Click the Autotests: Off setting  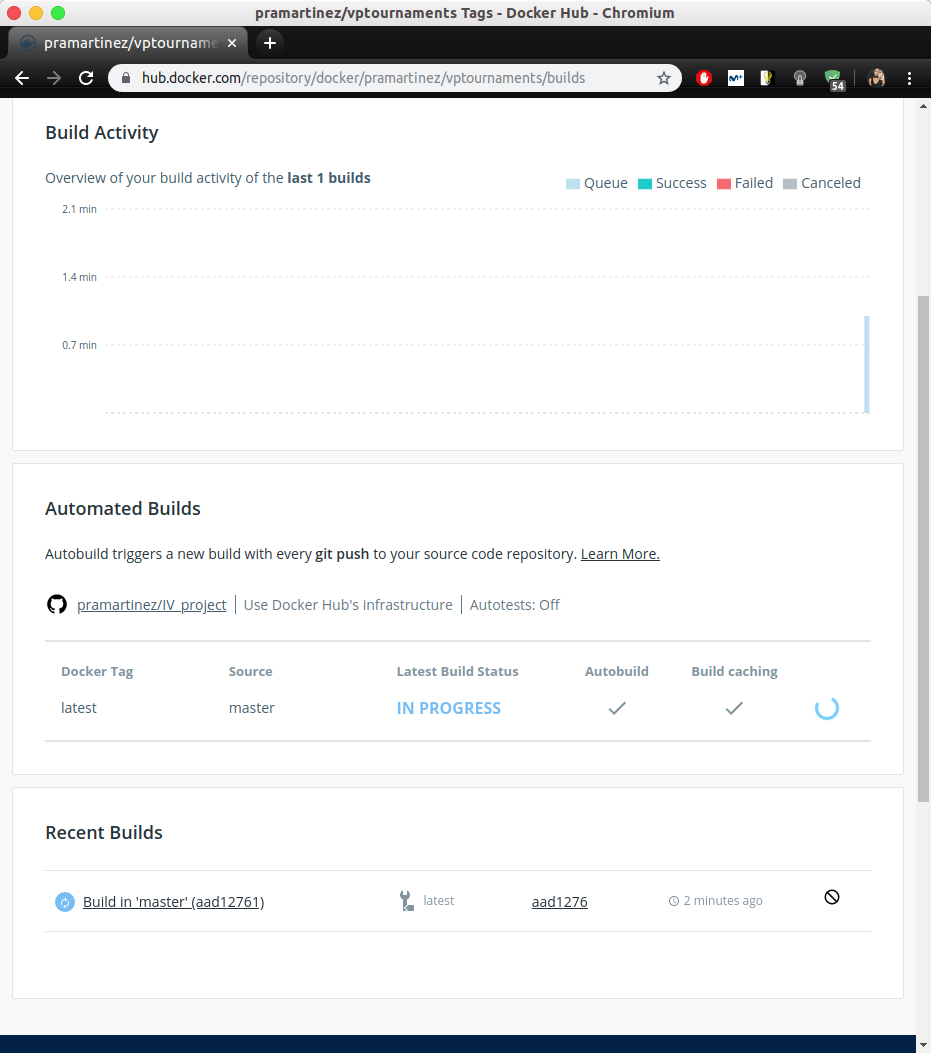(x=514, y=604)
